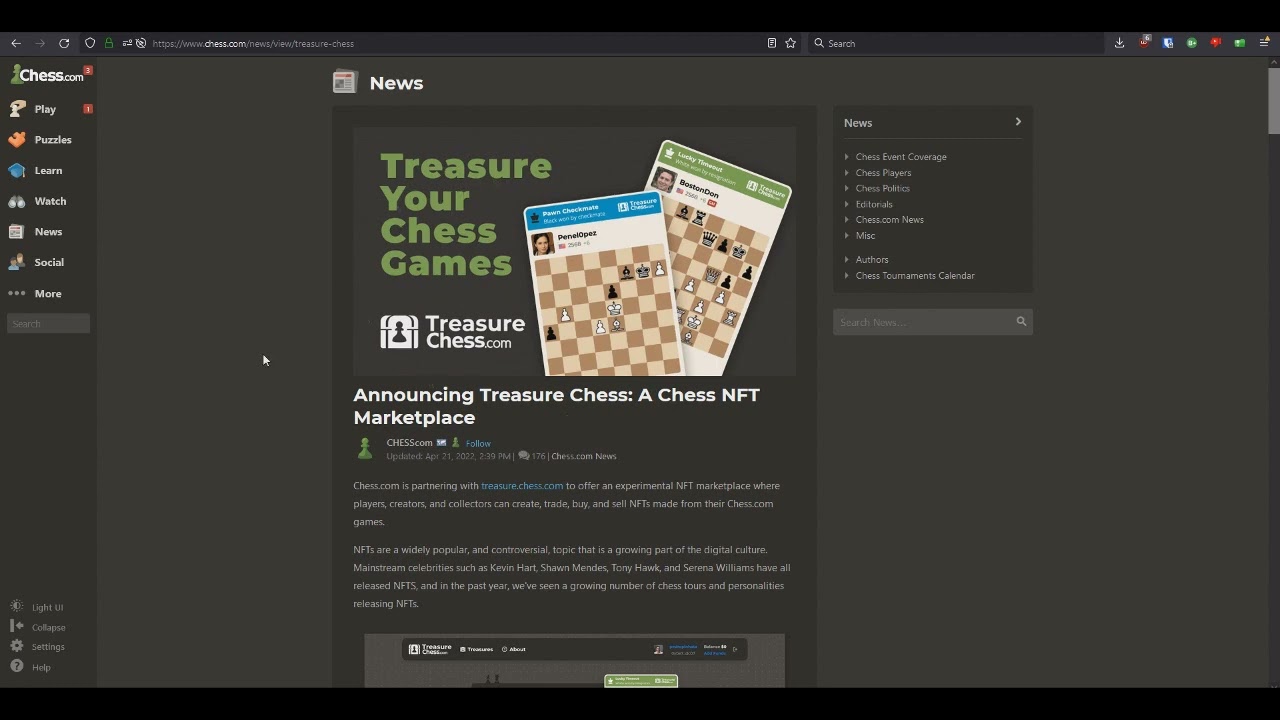Open the Watch menu item
This screenshot has width=1280, height=720.
pos(48,201)
